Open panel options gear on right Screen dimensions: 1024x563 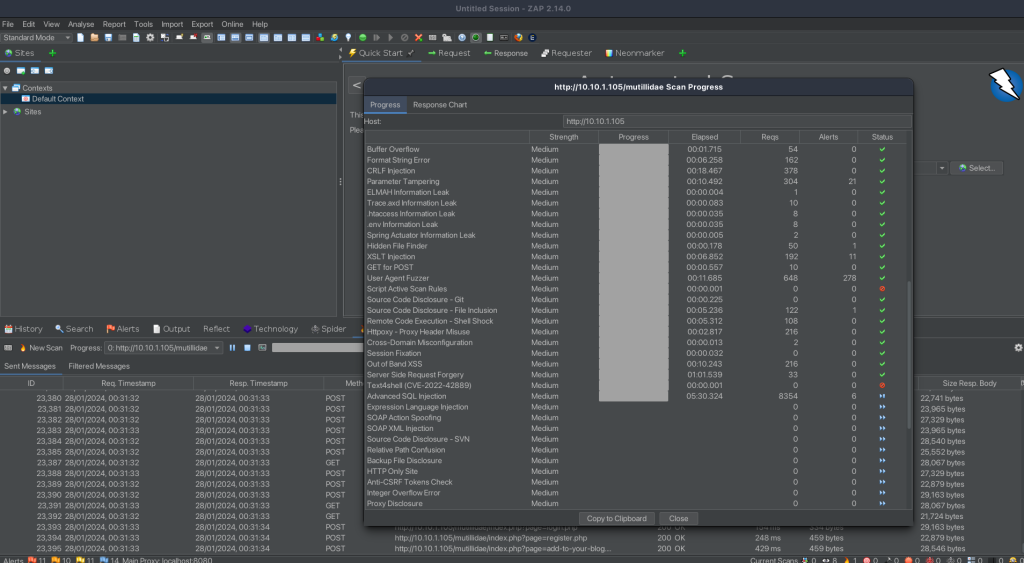click(1018, 348)
